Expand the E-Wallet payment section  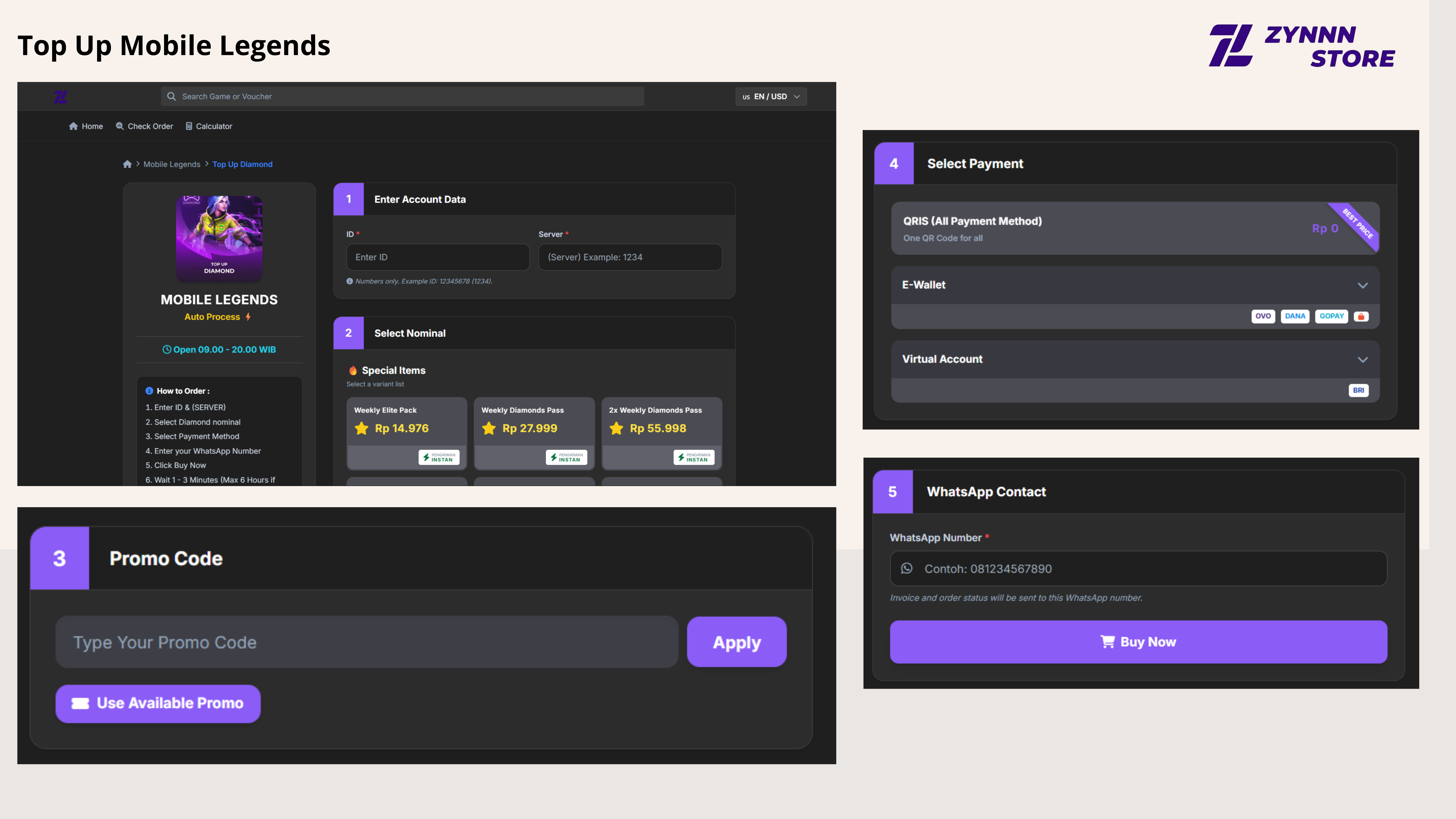[x=1135, y=285]
